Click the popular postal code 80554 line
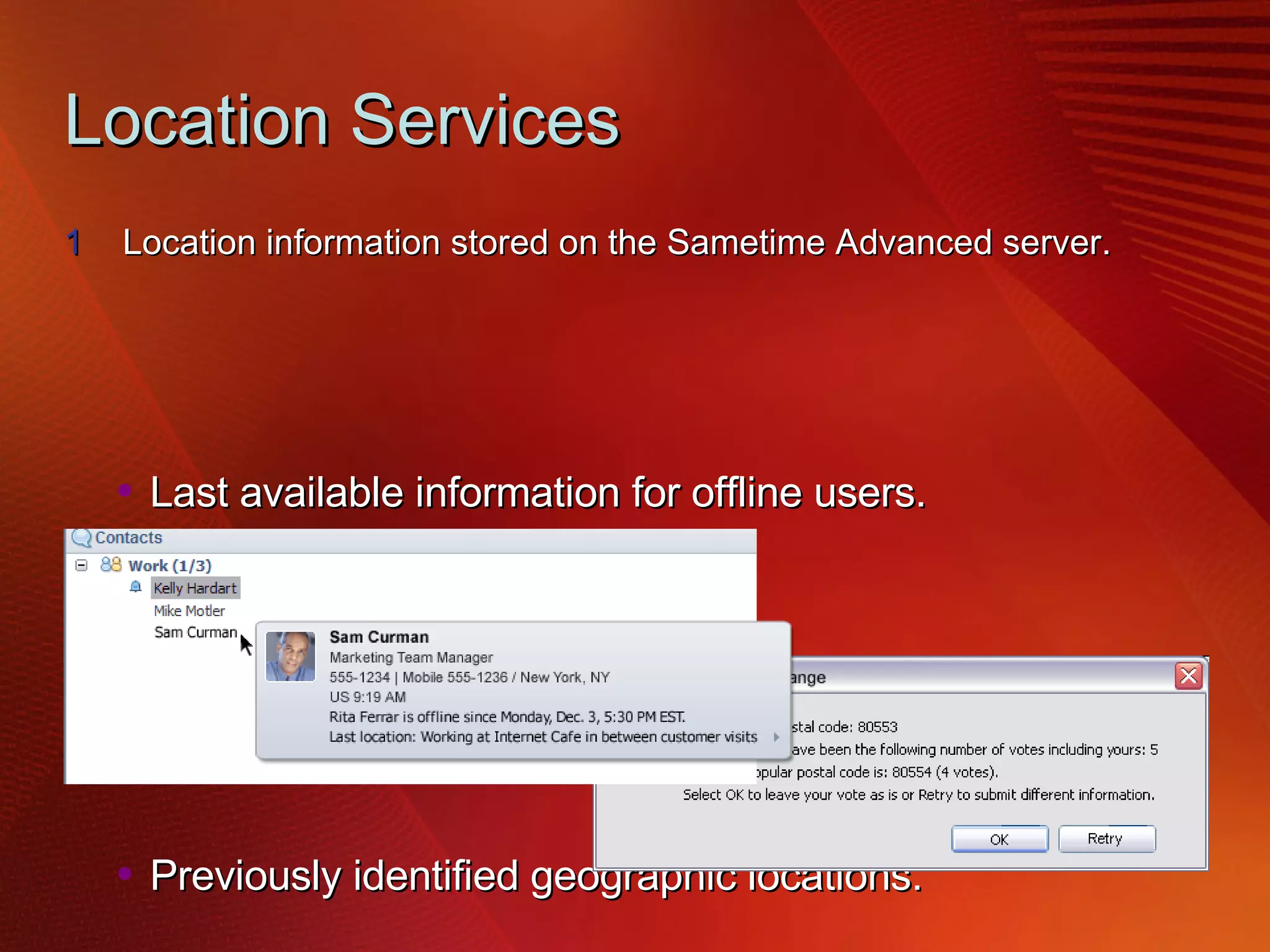This screenshot has width=1270, height=952. coord(877,772)
